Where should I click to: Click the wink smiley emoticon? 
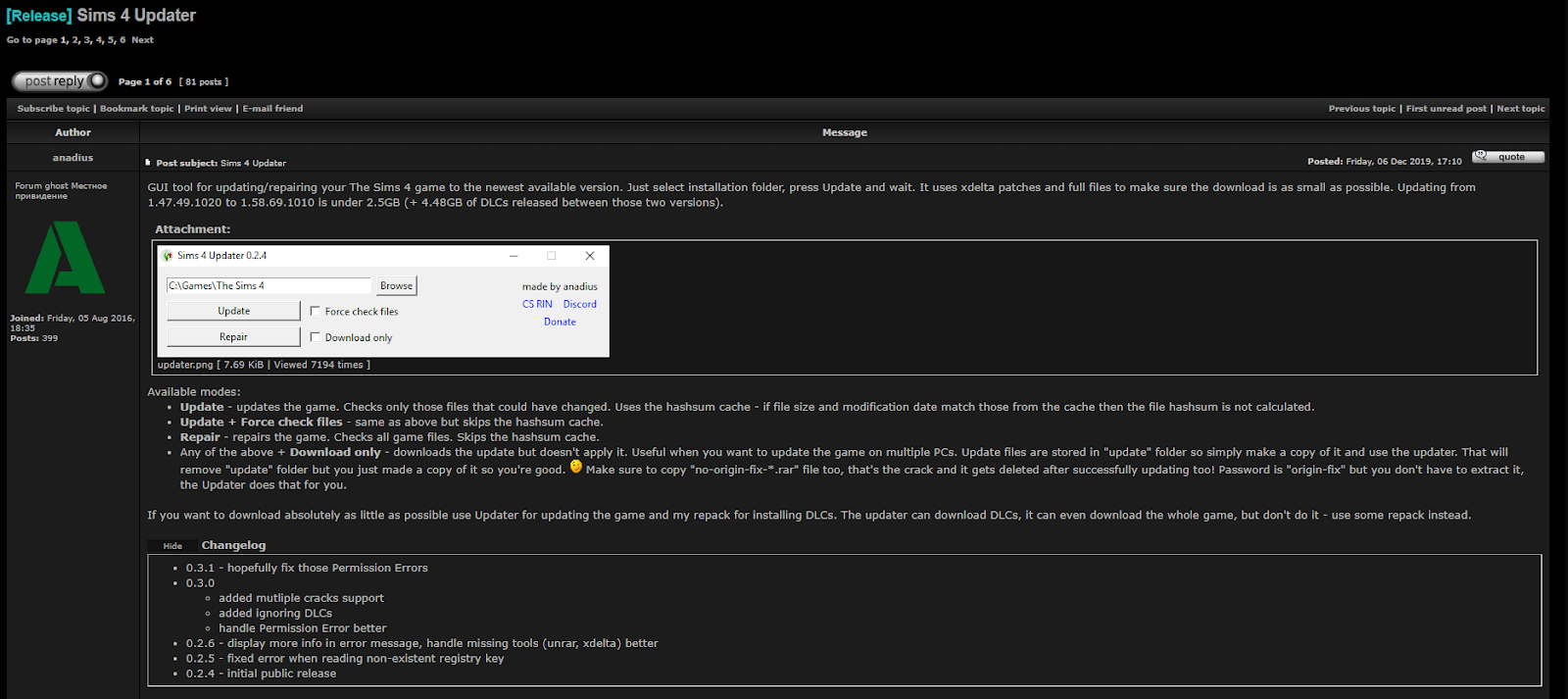coord(576,467)
